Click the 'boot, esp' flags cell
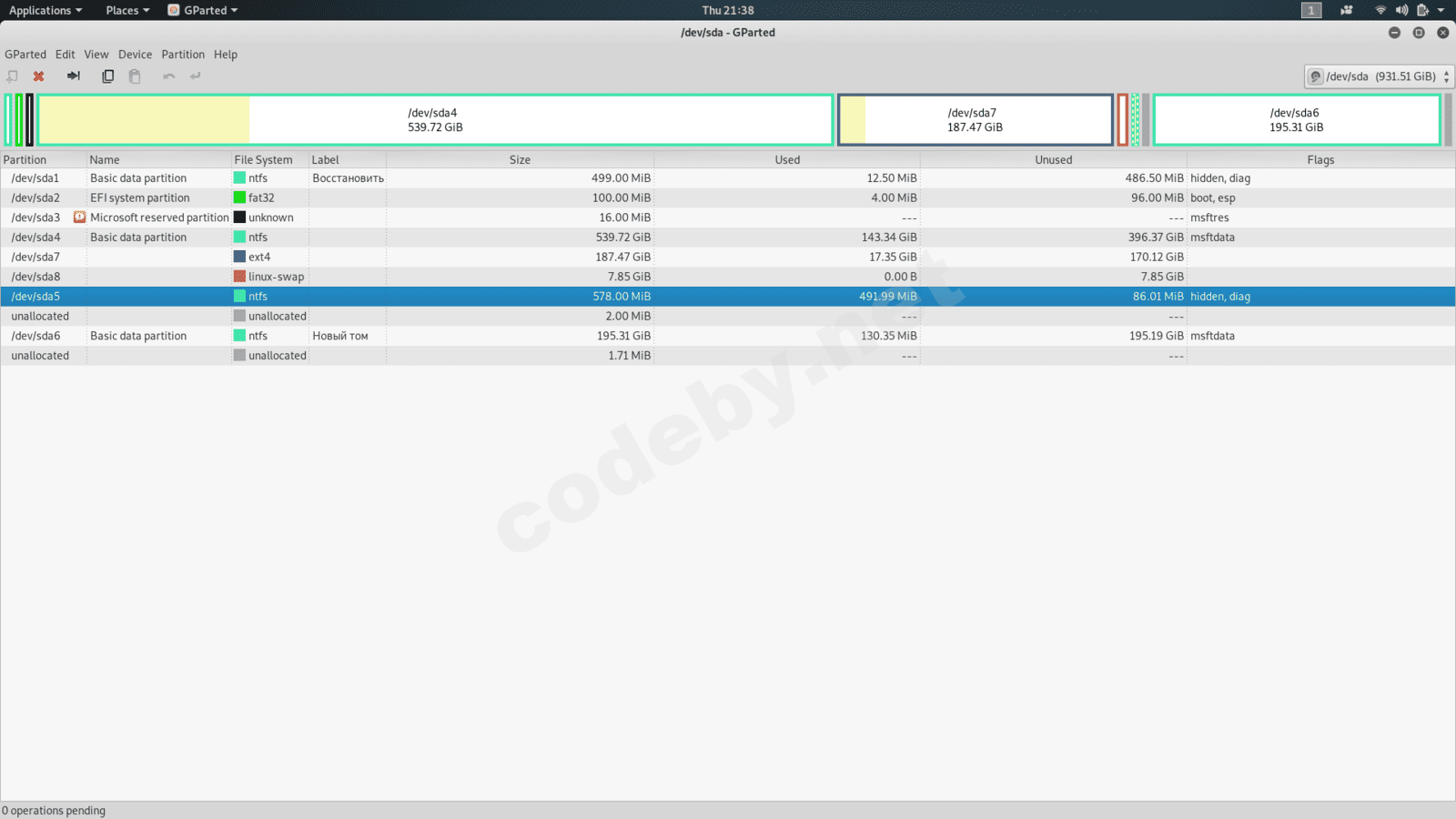Screen dimensions: 1456x819 tap(1213, 197)
